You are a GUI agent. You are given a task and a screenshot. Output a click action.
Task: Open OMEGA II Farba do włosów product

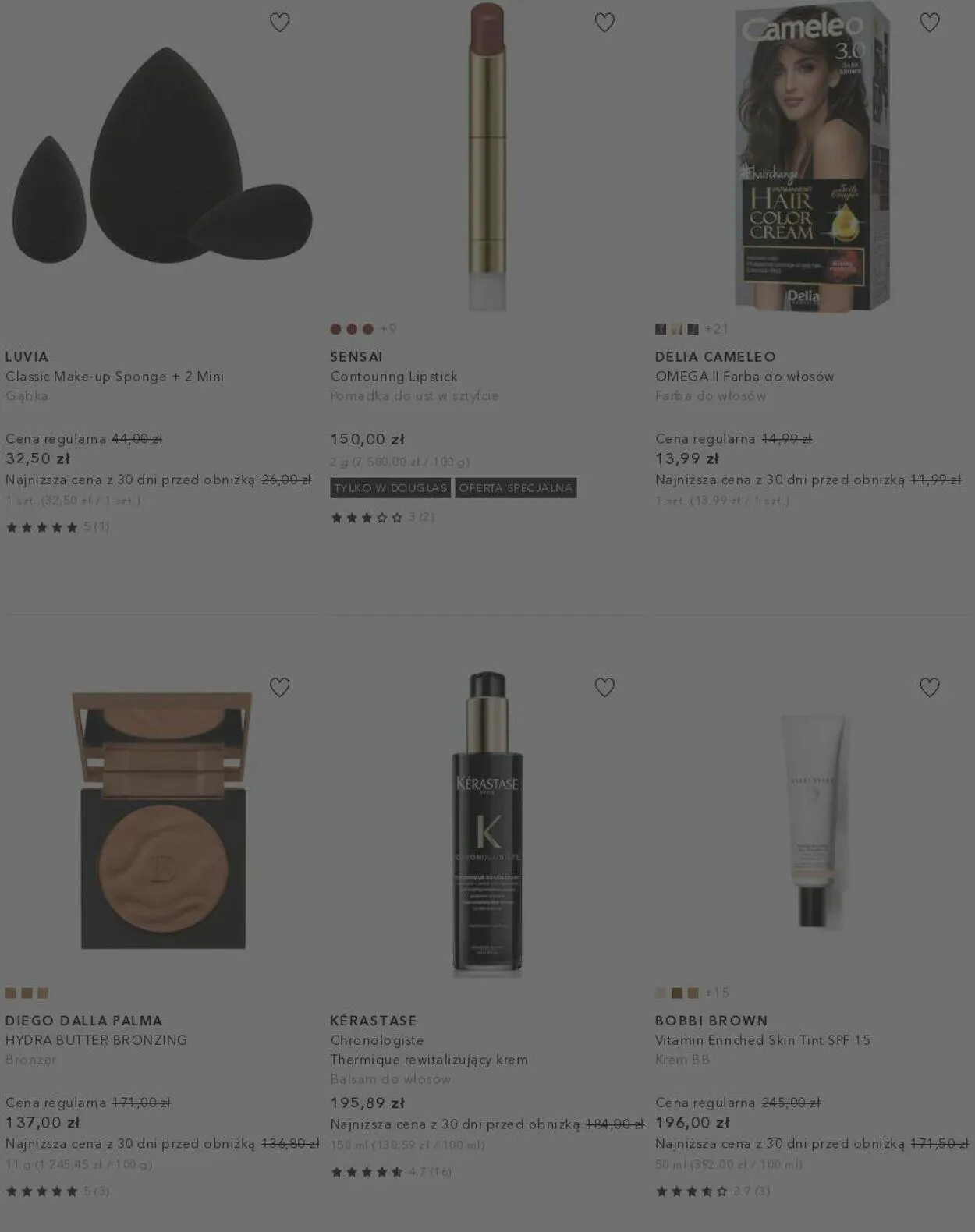[x=744, y=376]
